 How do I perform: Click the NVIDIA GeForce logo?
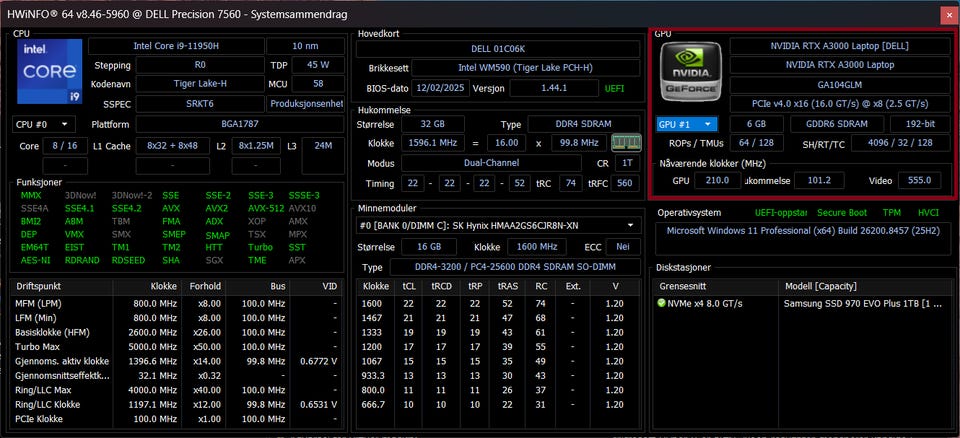(691, 71)
